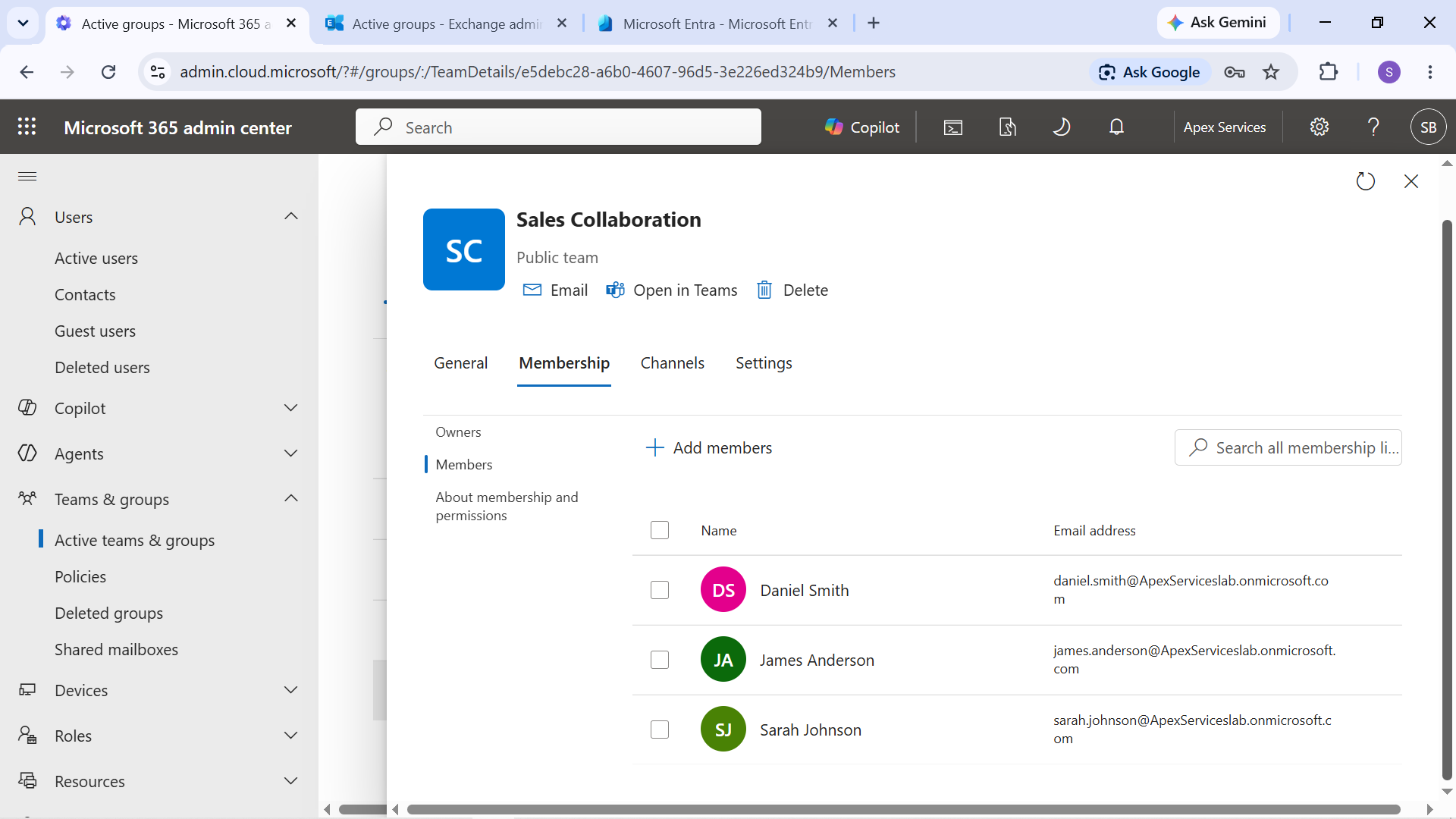Image resolution: width=1456 pixels, height=819 pixels.
Task: Click the Search all membership lists field
Action: [1288, 447]
